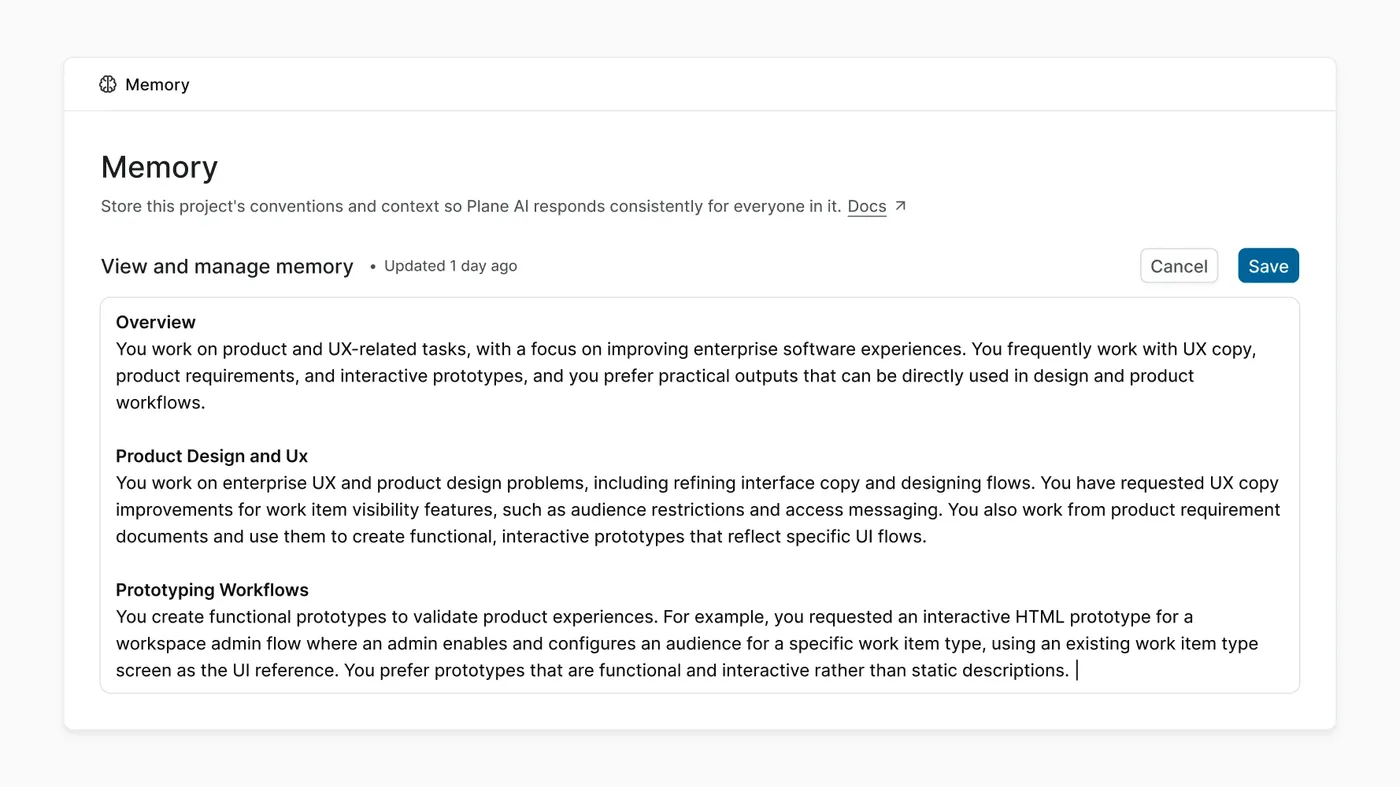Click the 'View and manage memory' heading
The height and width of the screenshot is (787, 1400).
(227, 266)
